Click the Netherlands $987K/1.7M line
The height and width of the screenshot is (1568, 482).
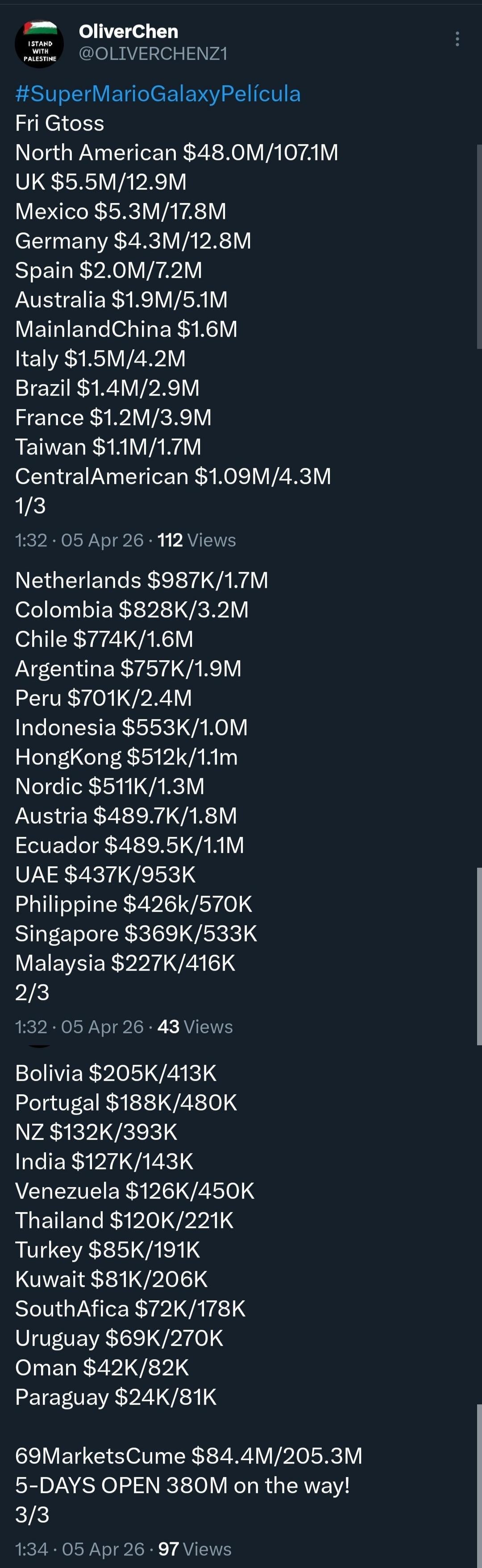pyautogui.click(x=141, y=580)
